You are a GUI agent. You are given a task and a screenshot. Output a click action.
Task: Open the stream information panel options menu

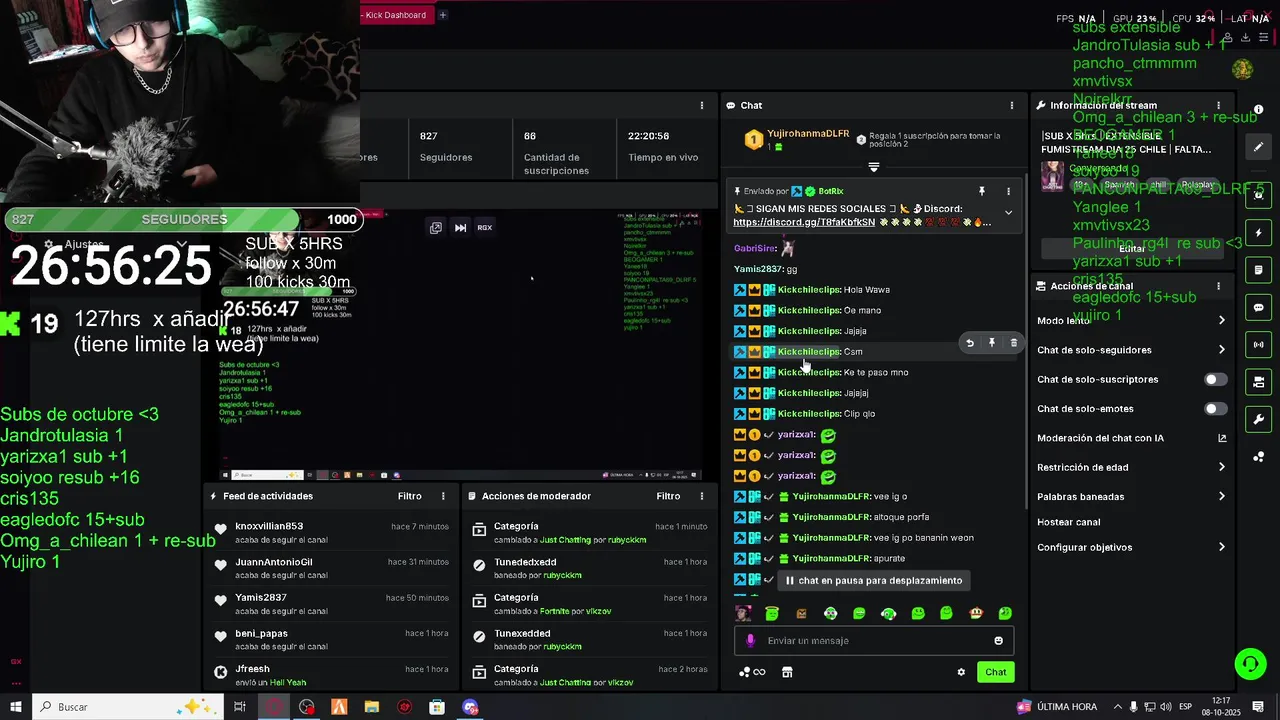[x=1218, y=105]
